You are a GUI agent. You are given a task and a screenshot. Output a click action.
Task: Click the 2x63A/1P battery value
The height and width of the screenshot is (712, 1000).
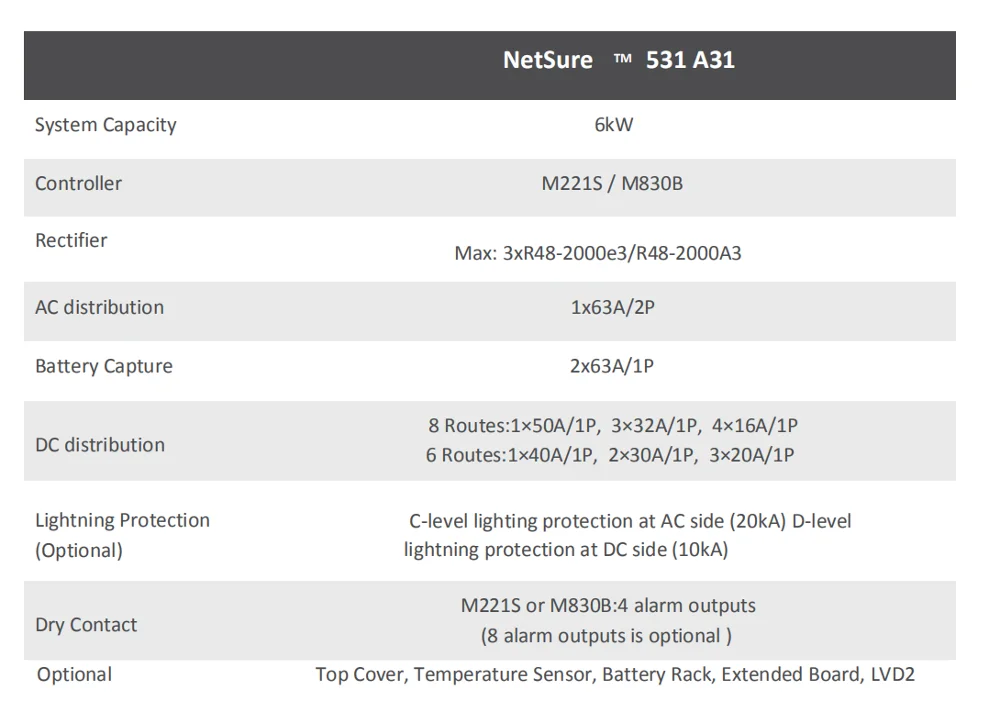(x=612, y=366)
